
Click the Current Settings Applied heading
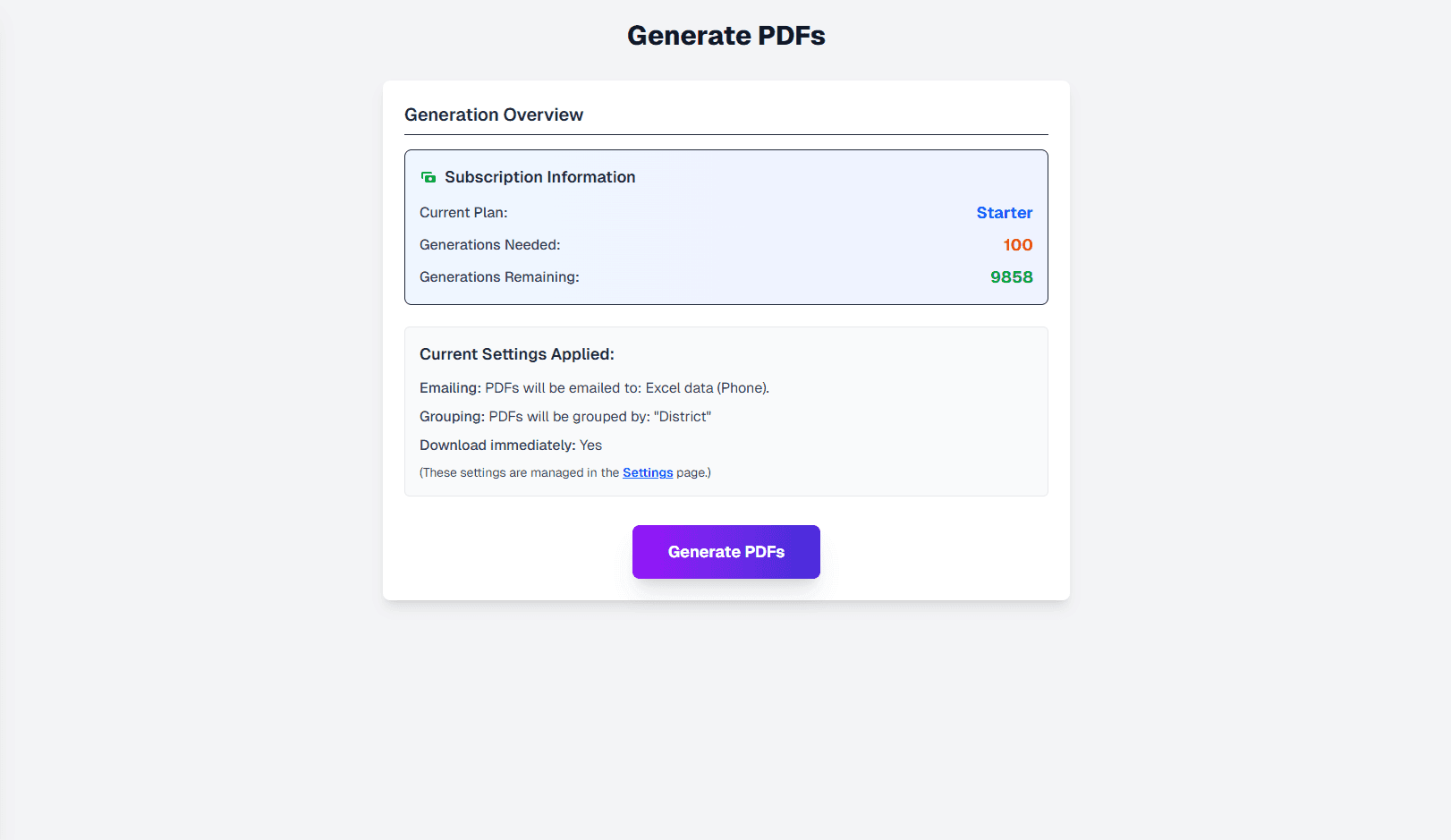tap(516, 354)
